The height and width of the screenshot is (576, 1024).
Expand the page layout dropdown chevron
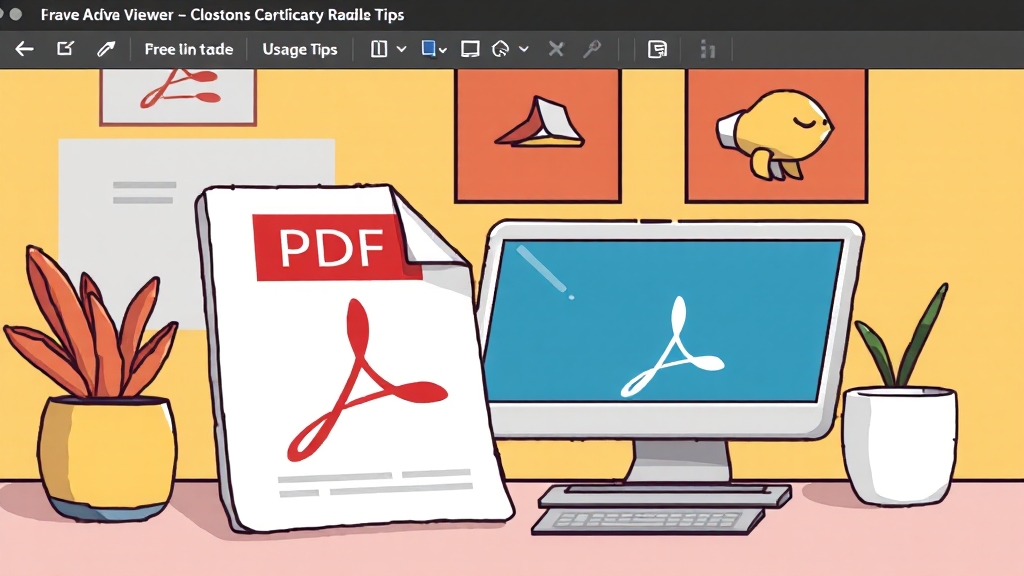401,49
